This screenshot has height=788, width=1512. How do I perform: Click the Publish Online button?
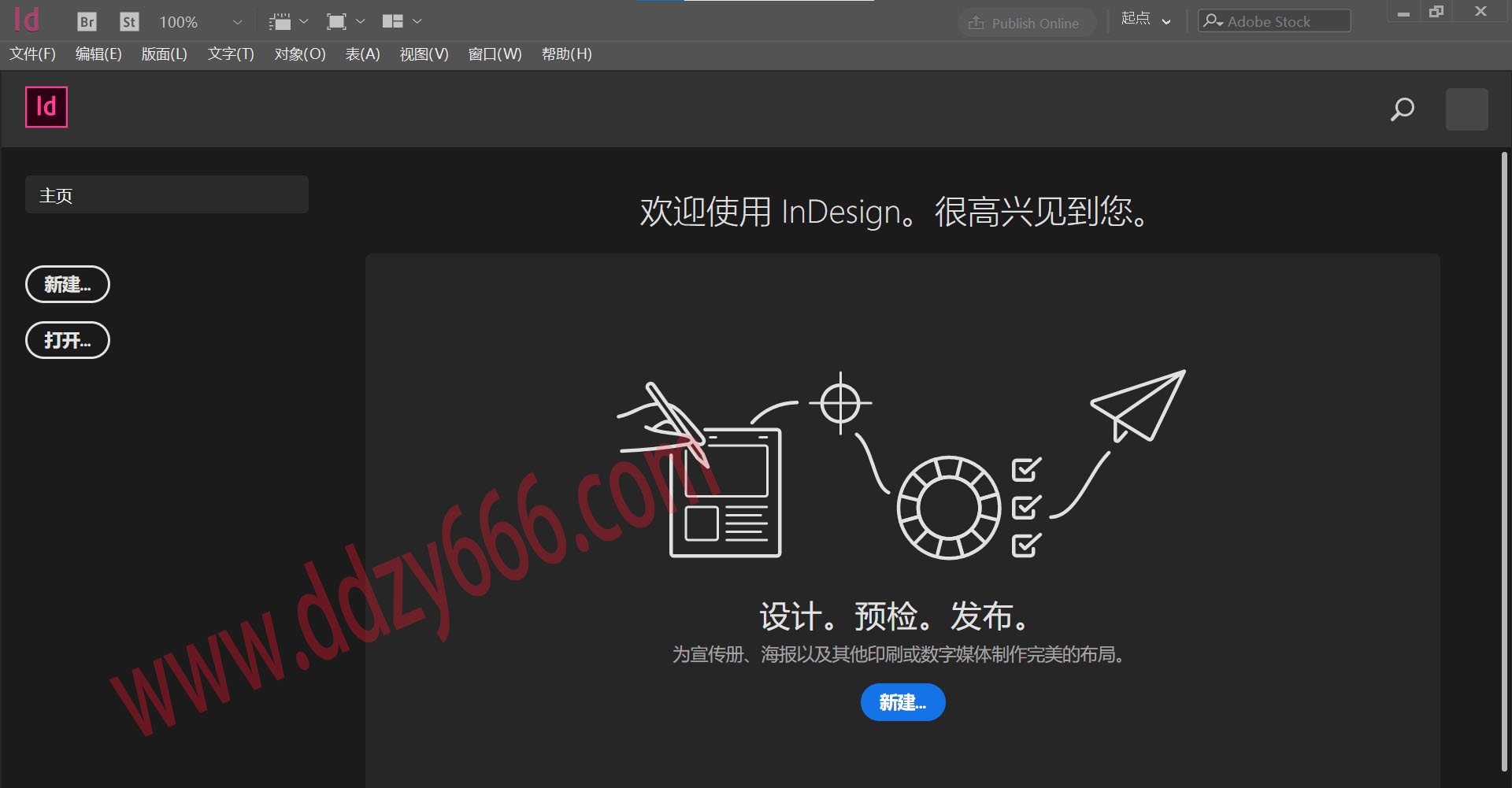click(x=1026, y=23)
